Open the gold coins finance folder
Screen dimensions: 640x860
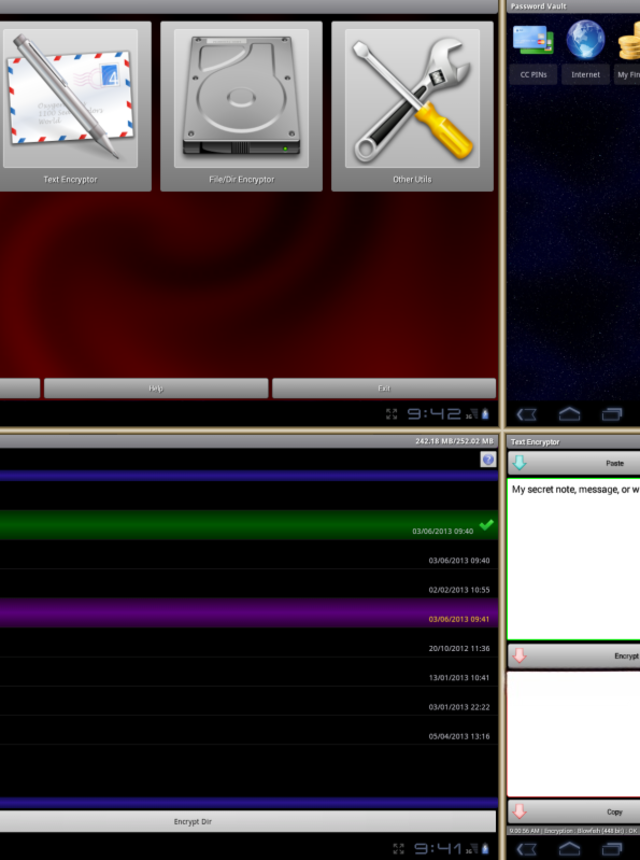(629, 48)
